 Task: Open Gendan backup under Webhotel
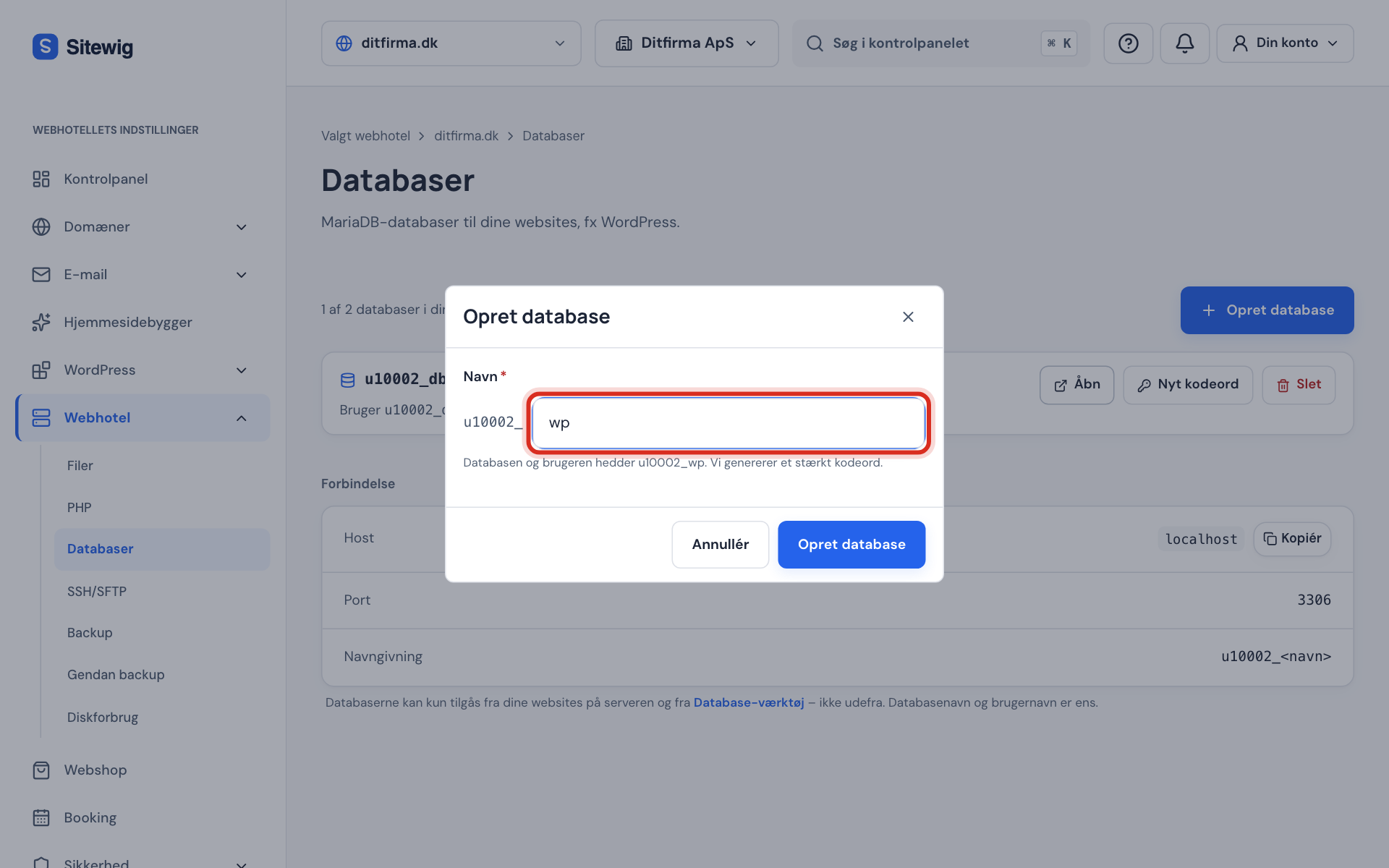click(x=162, y=674)
